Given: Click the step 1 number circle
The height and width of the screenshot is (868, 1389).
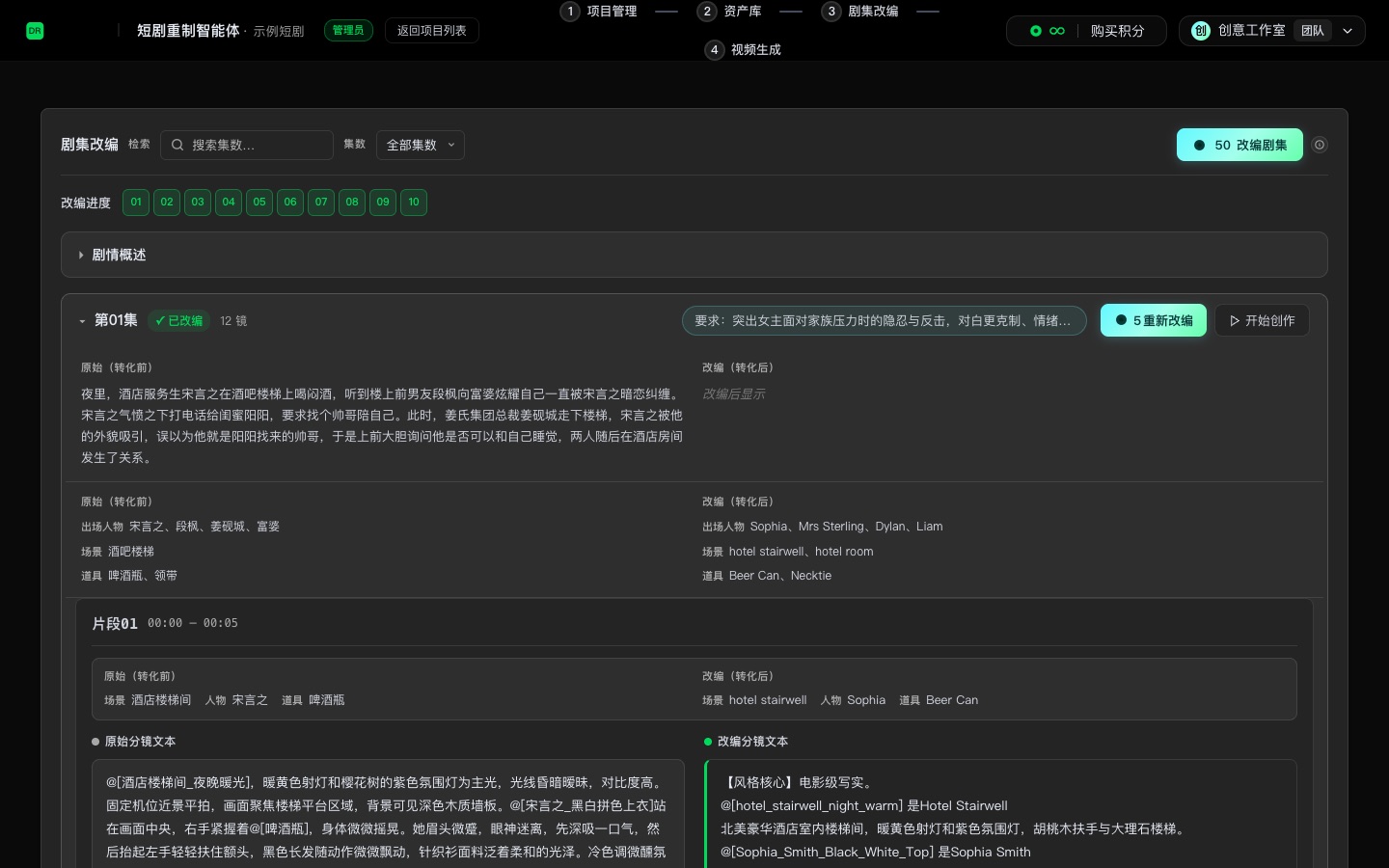Looking at the screenshot, I should [570, 11].
